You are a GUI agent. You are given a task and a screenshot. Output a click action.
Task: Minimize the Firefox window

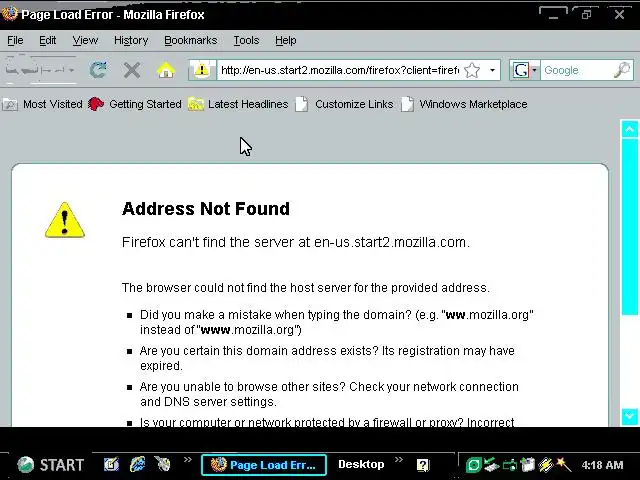pyautogui.click(x=553, y=15)
